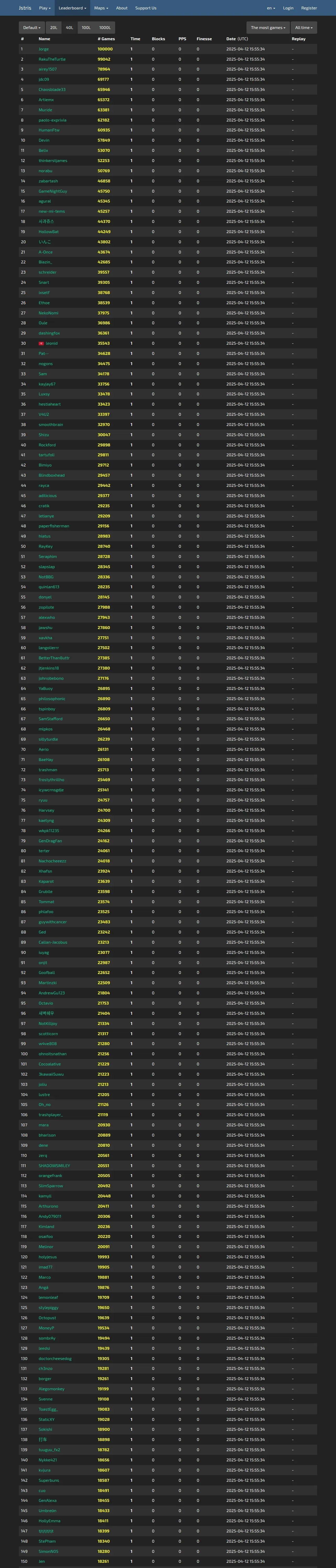
Task: Open paperfisherman profile link
Action: (54, 526)
